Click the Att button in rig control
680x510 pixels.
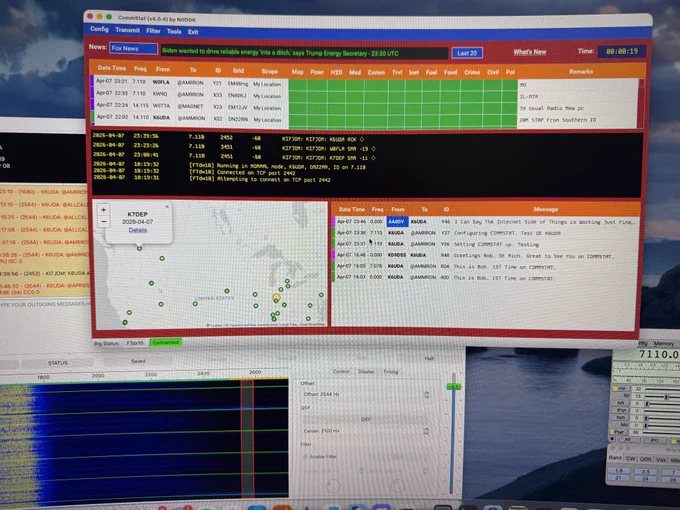coord(627,440)
